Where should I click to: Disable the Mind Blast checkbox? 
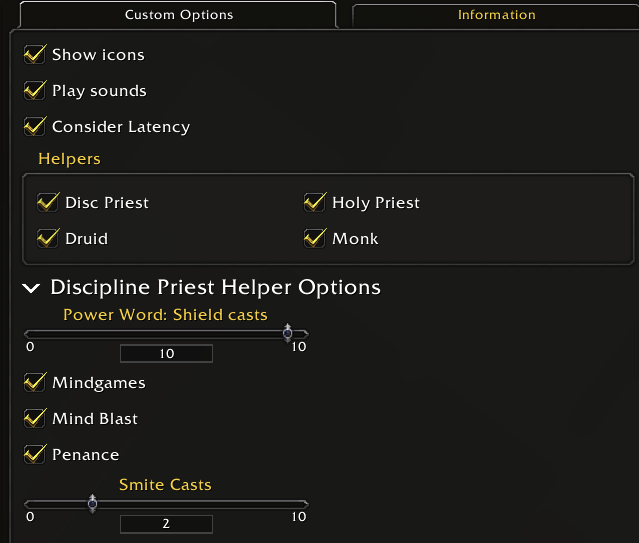point(35,419)
